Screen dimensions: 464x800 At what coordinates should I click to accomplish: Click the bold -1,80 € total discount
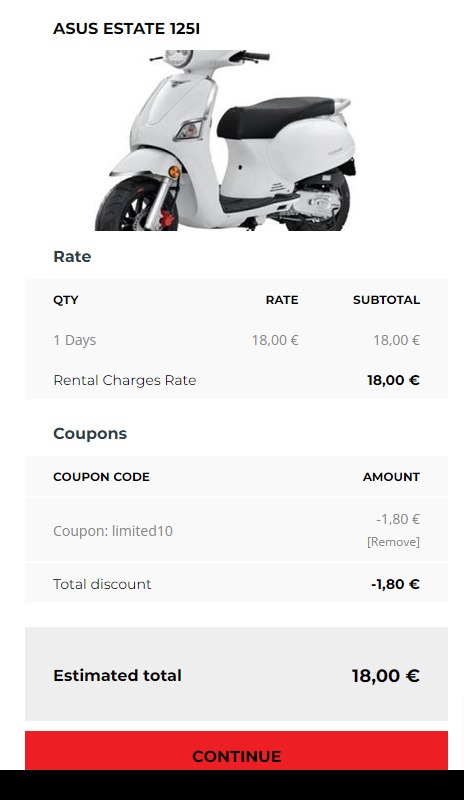coord(395,584)
